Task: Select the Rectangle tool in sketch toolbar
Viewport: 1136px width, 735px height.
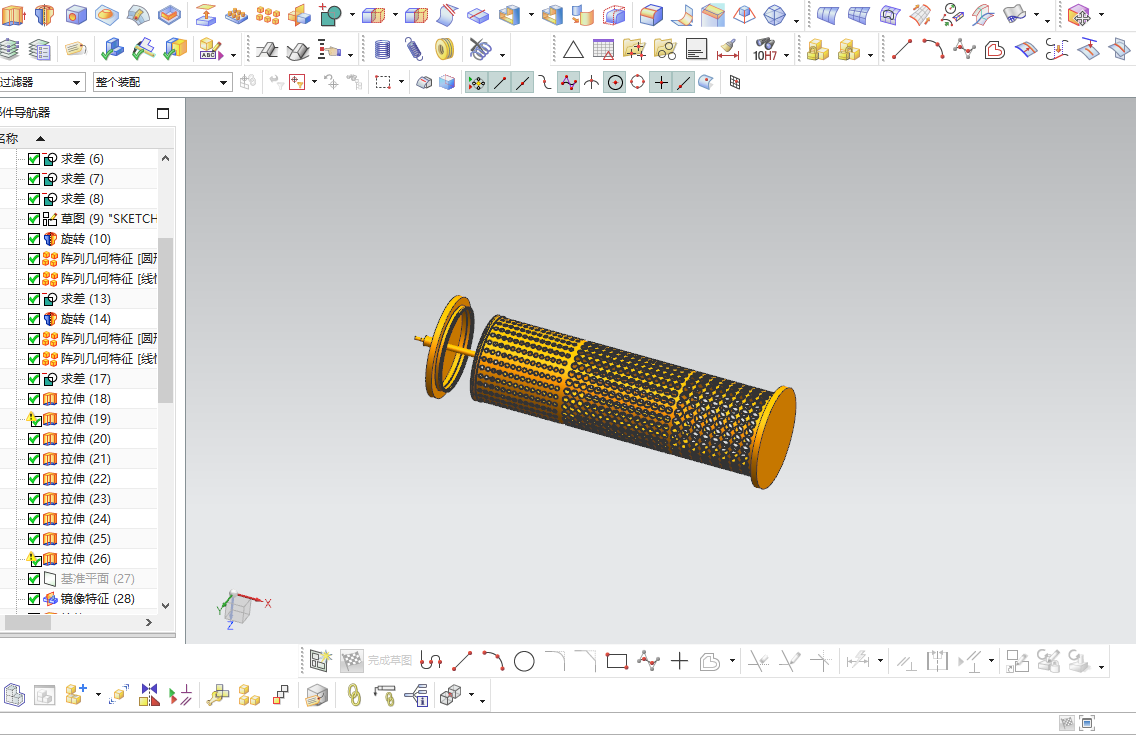Action: coord(617,660)
